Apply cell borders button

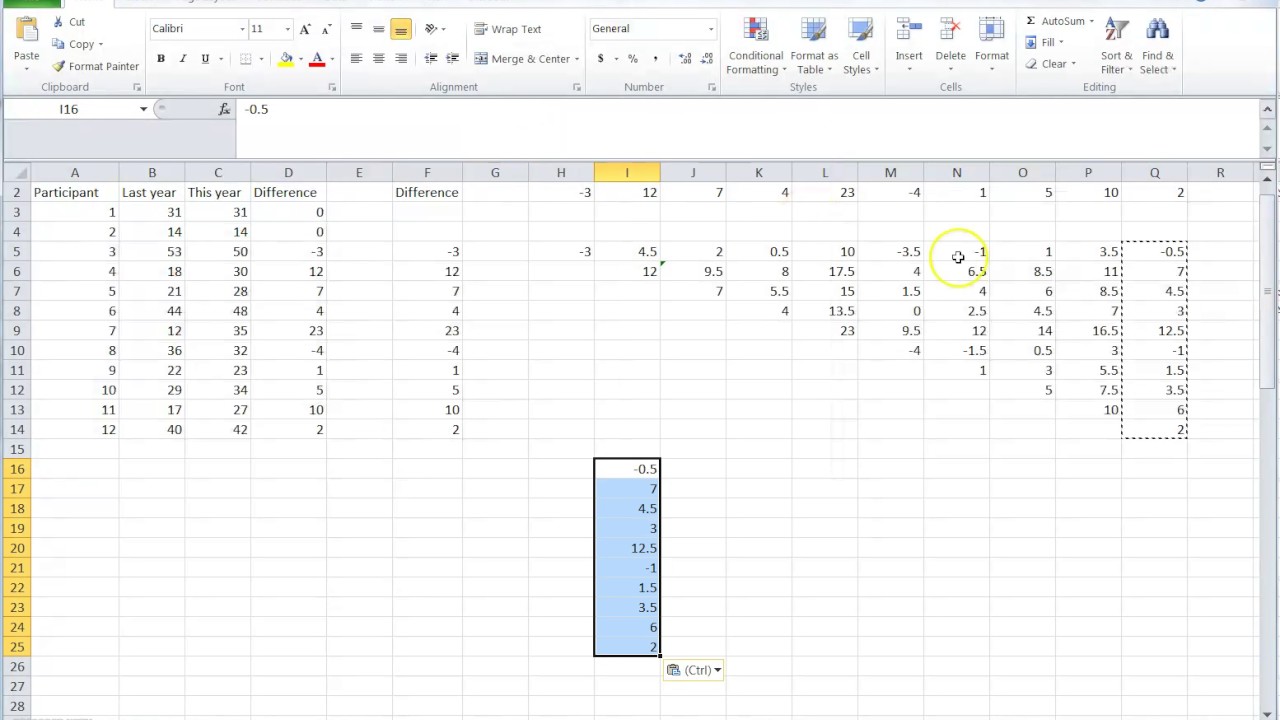[x=245, y=59]
